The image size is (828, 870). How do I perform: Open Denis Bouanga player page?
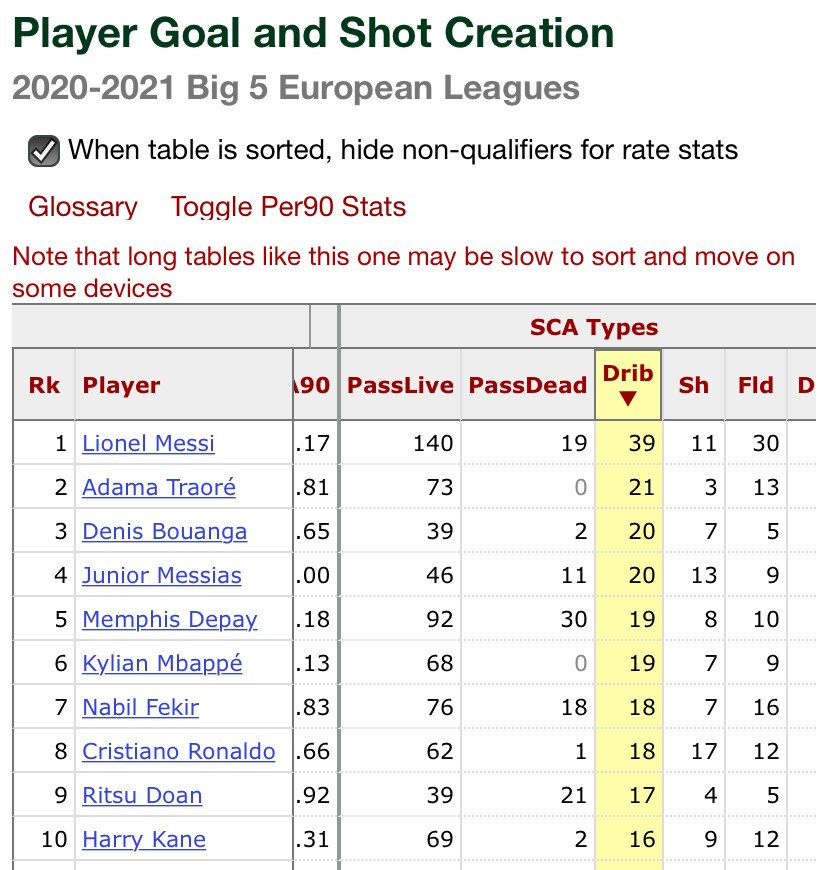164,532
